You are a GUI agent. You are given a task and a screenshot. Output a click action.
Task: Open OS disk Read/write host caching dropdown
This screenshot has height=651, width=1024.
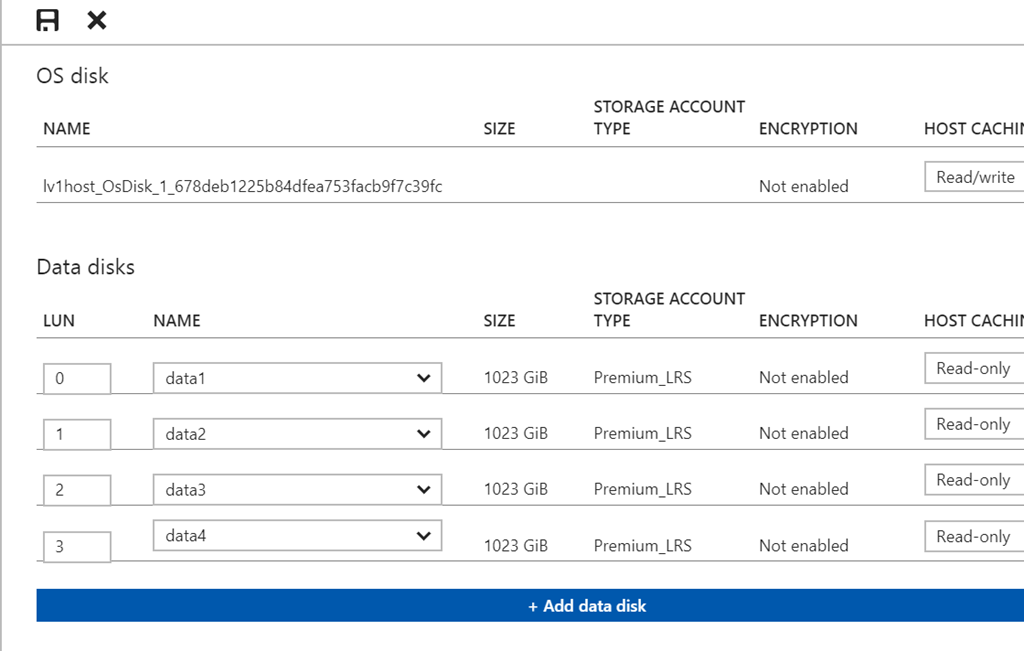point(975,177)
